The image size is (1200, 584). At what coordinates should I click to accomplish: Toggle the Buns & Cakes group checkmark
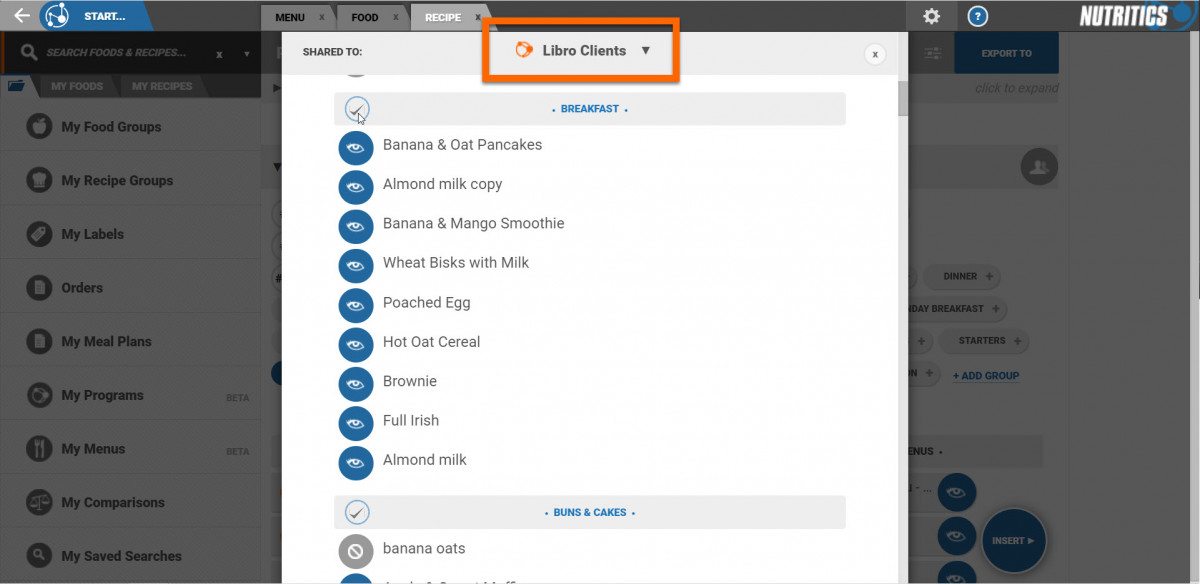pos(357,512)
